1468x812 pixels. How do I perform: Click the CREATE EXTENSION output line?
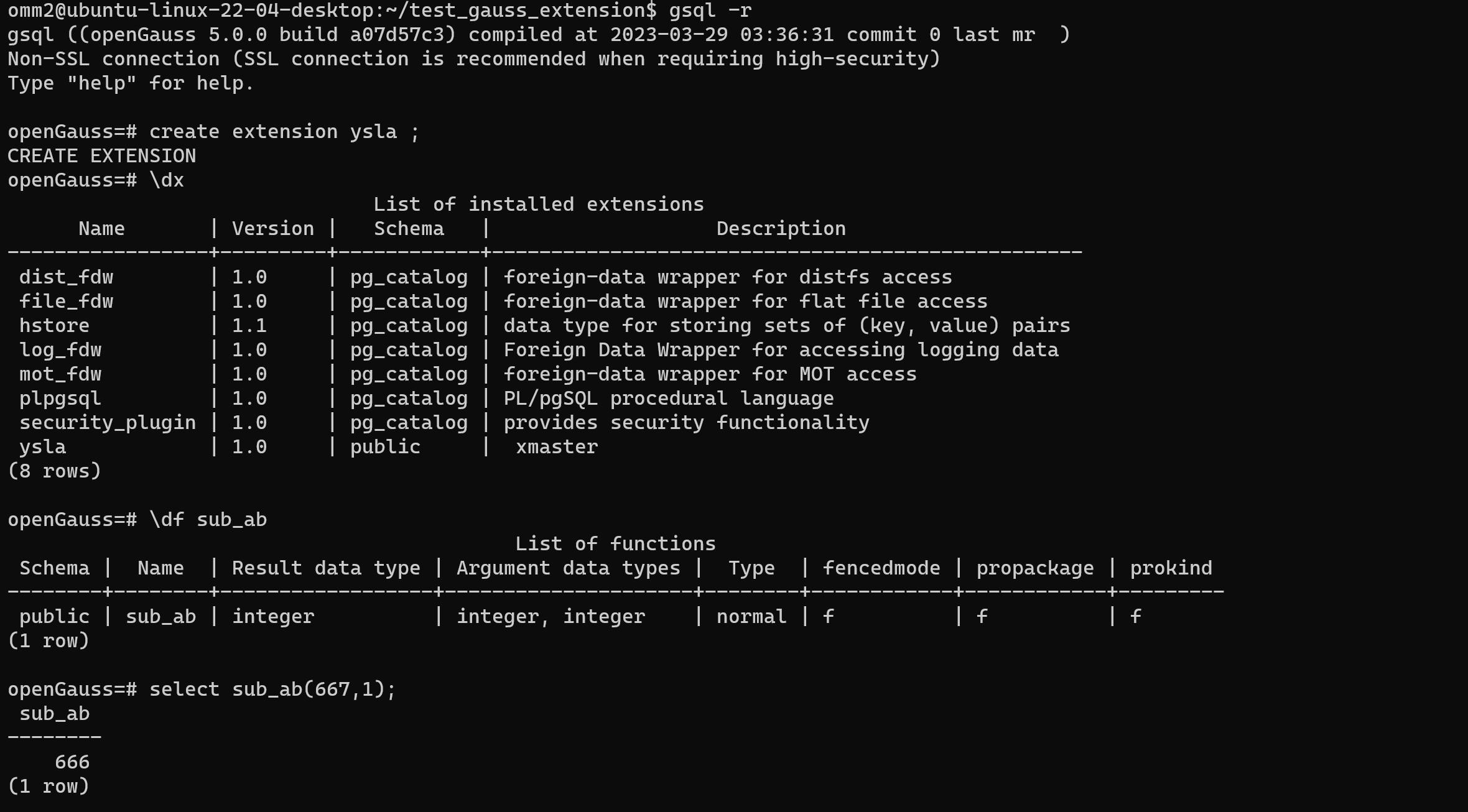(101, 156)
